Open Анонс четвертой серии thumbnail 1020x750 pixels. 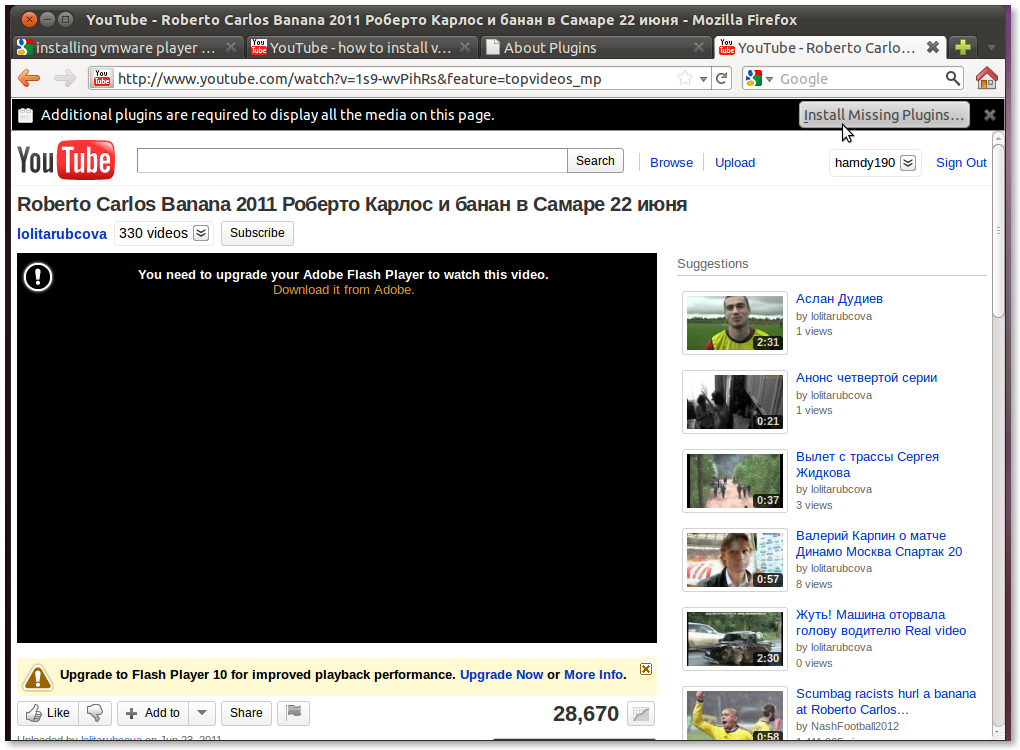[735, 402]
